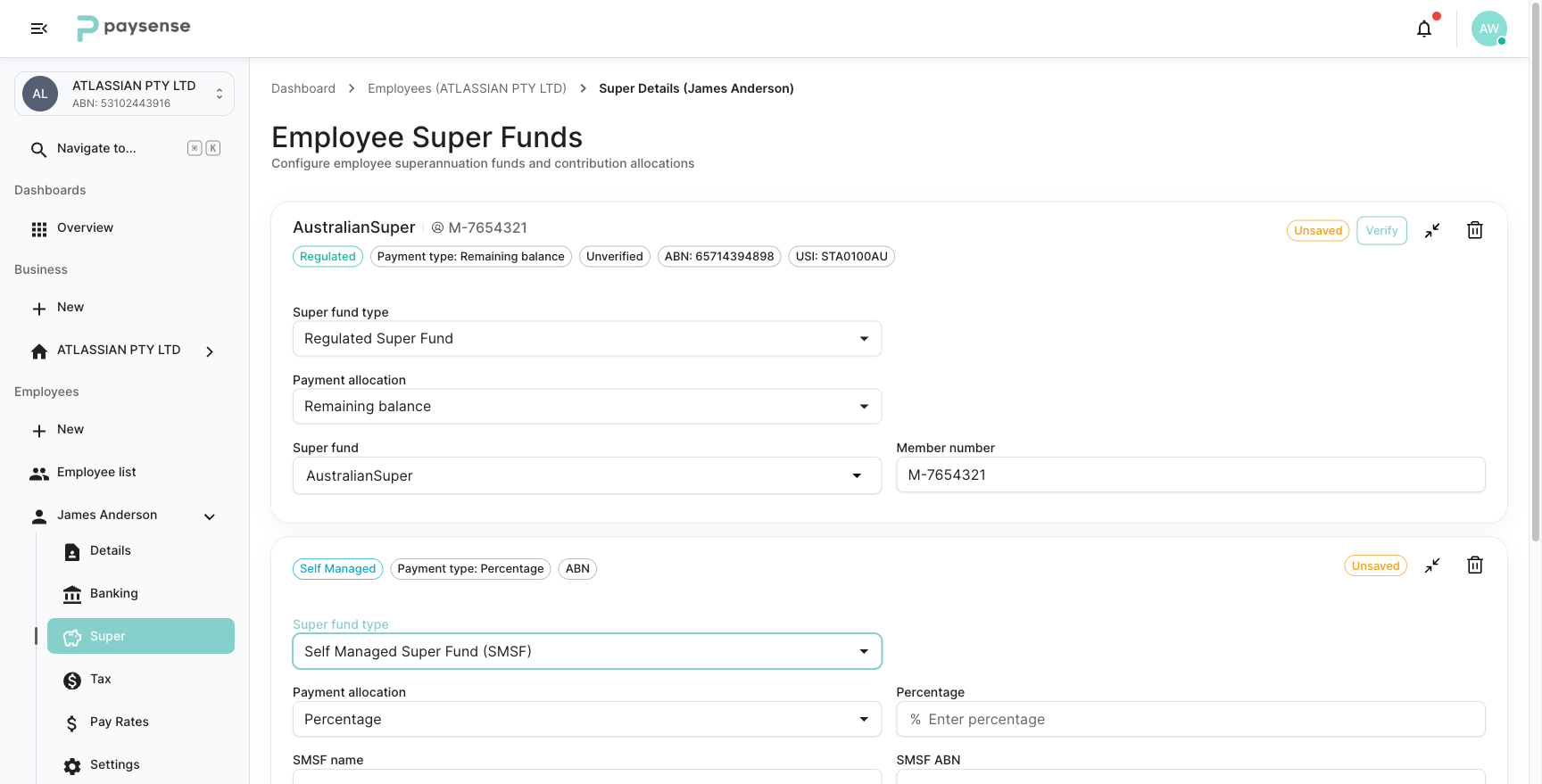Image resolution: width=1542 pixels, height=784 pixels.
Task: Click the Regulated tag
Action: tap(327, 257)
